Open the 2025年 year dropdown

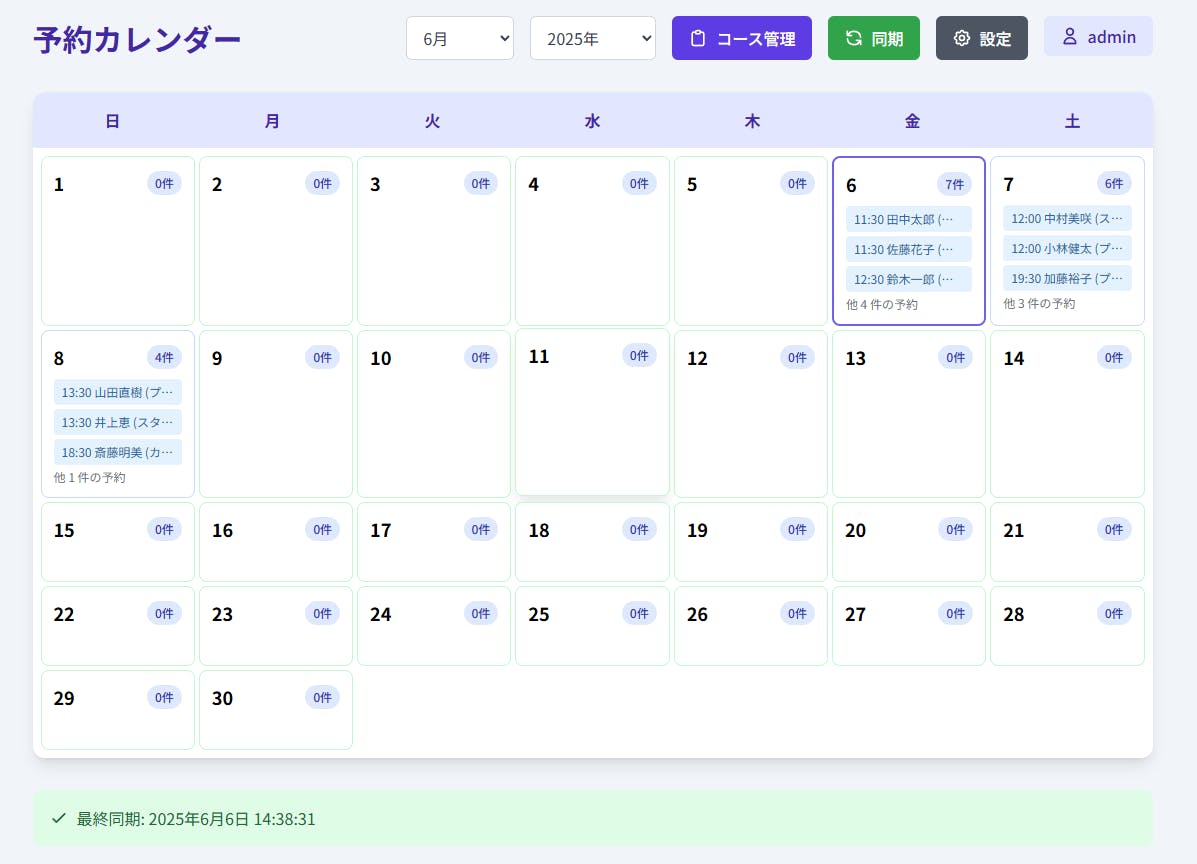tap(592, 38)
